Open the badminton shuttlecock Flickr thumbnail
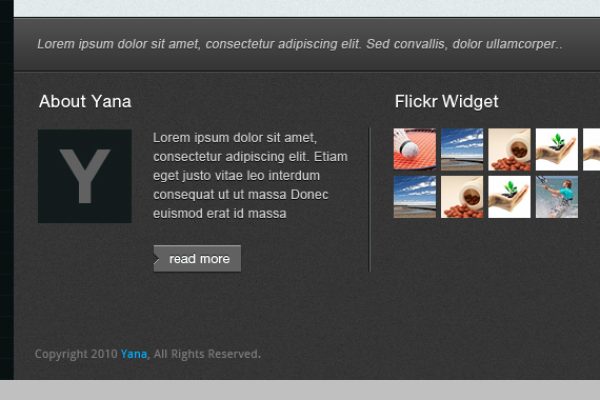This screenshot has height=400, width=600. 415,149
